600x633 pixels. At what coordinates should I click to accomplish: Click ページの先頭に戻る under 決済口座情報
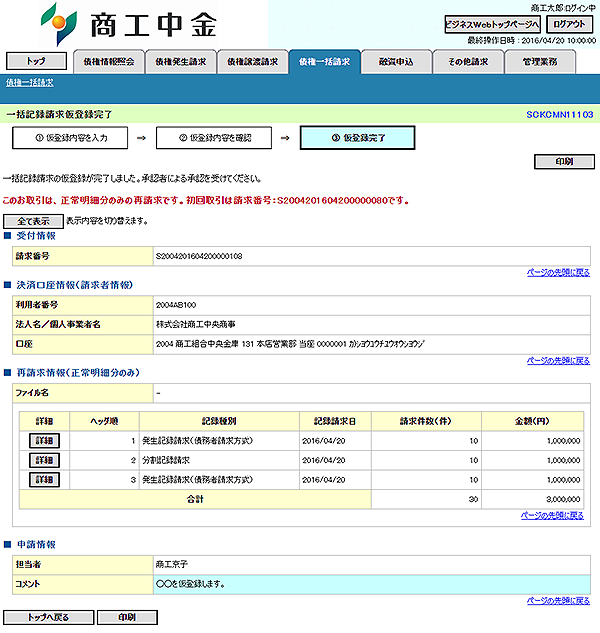click(558, 361)
